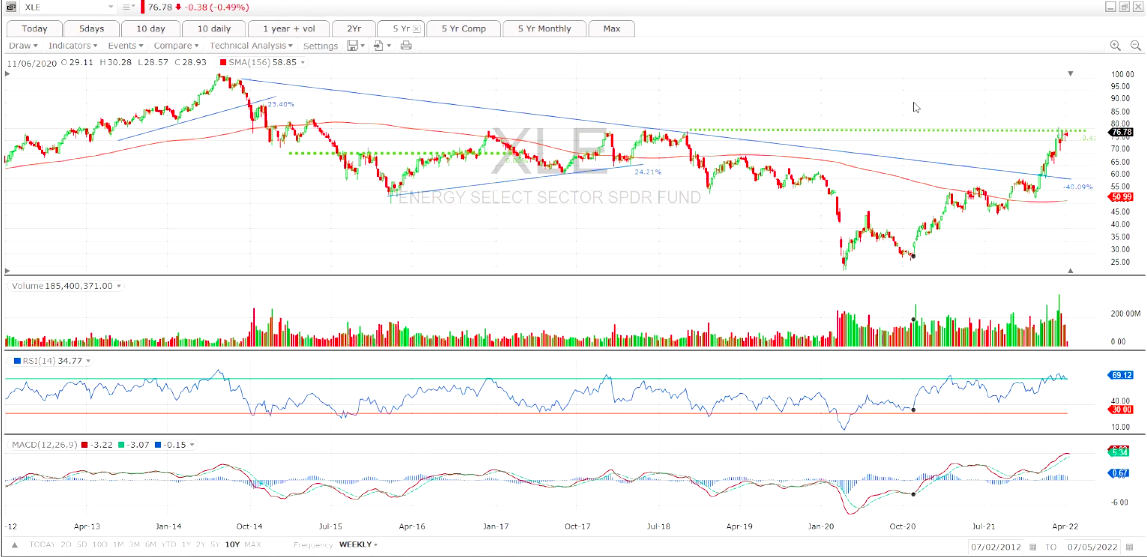Switch to the 5 Yr Comp tab
Viewport: 1147px width, 557px height.
tap(462, 29)
